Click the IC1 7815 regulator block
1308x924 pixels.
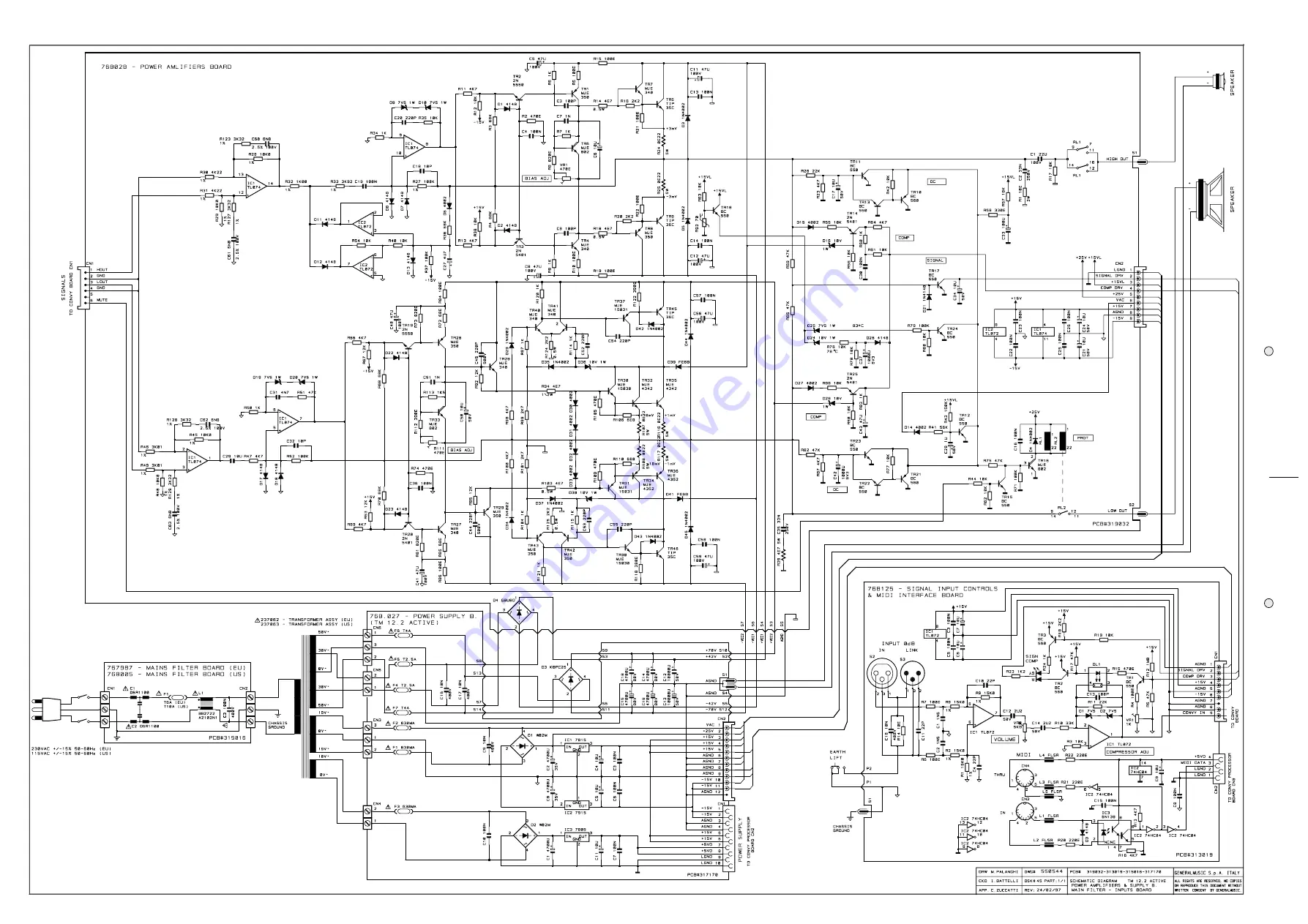click(x=577, y=746)
